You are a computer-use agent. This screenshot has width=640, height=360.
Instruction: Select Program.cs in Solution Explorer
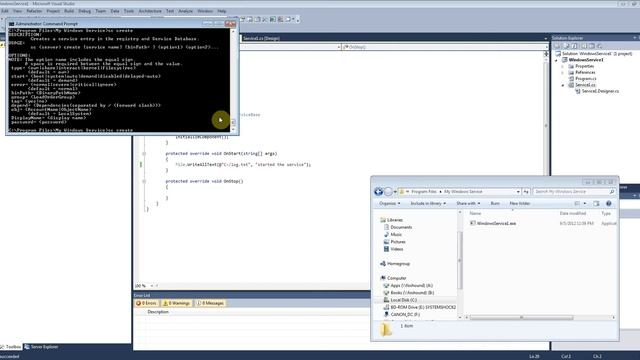586,78
